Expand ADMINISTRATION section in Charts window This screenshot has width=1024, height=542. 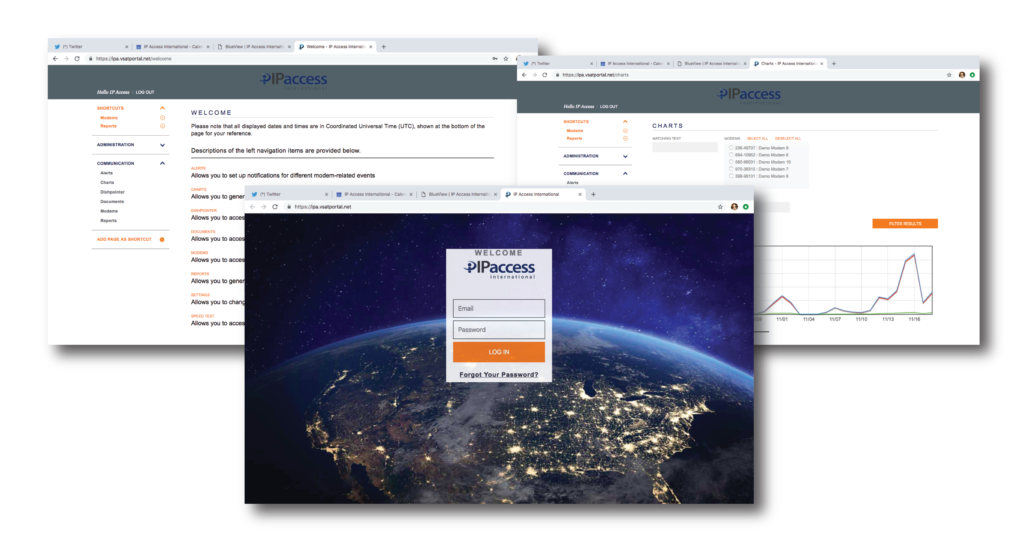pos(625,156)
